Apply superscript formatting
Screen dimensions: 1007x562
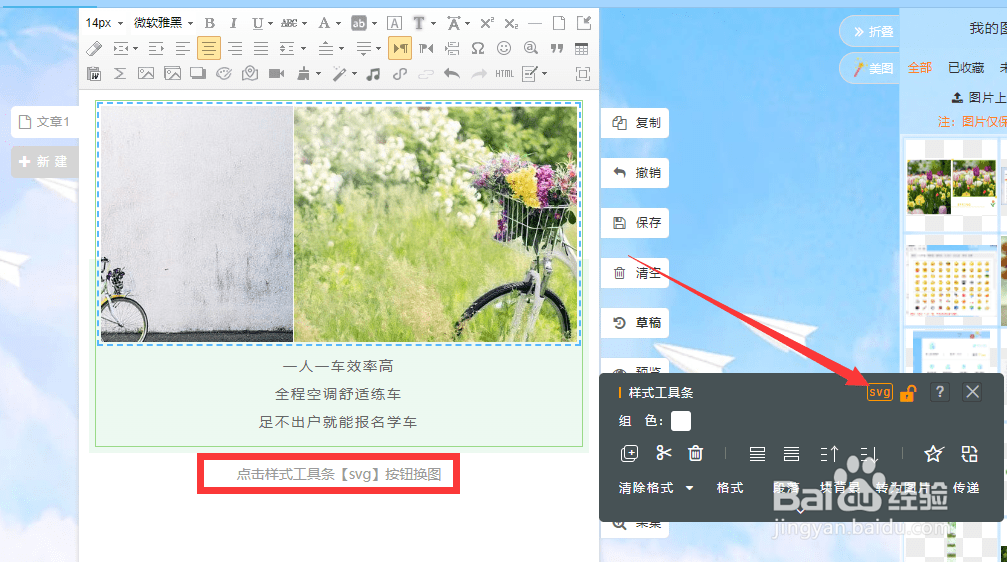(x=487, y=23)
